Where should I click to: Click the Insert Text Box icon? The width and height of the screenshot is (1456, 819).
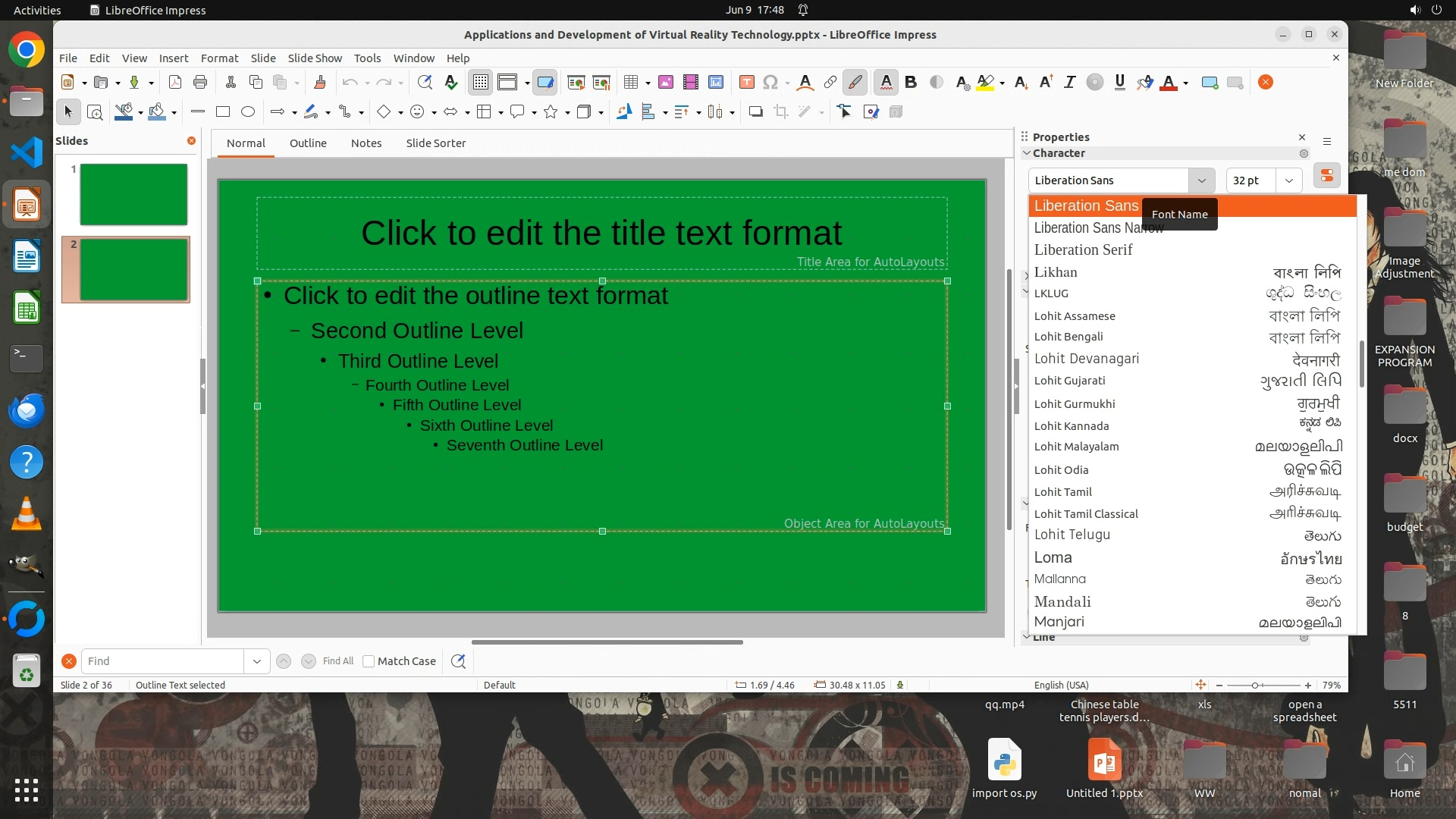click(x=746, y=83)
